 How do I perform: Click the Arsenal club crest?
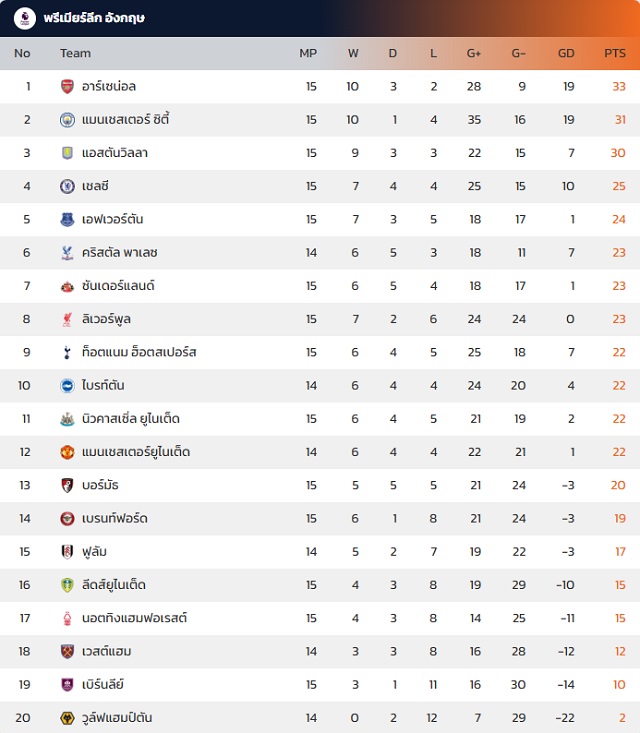click(67, 87)
